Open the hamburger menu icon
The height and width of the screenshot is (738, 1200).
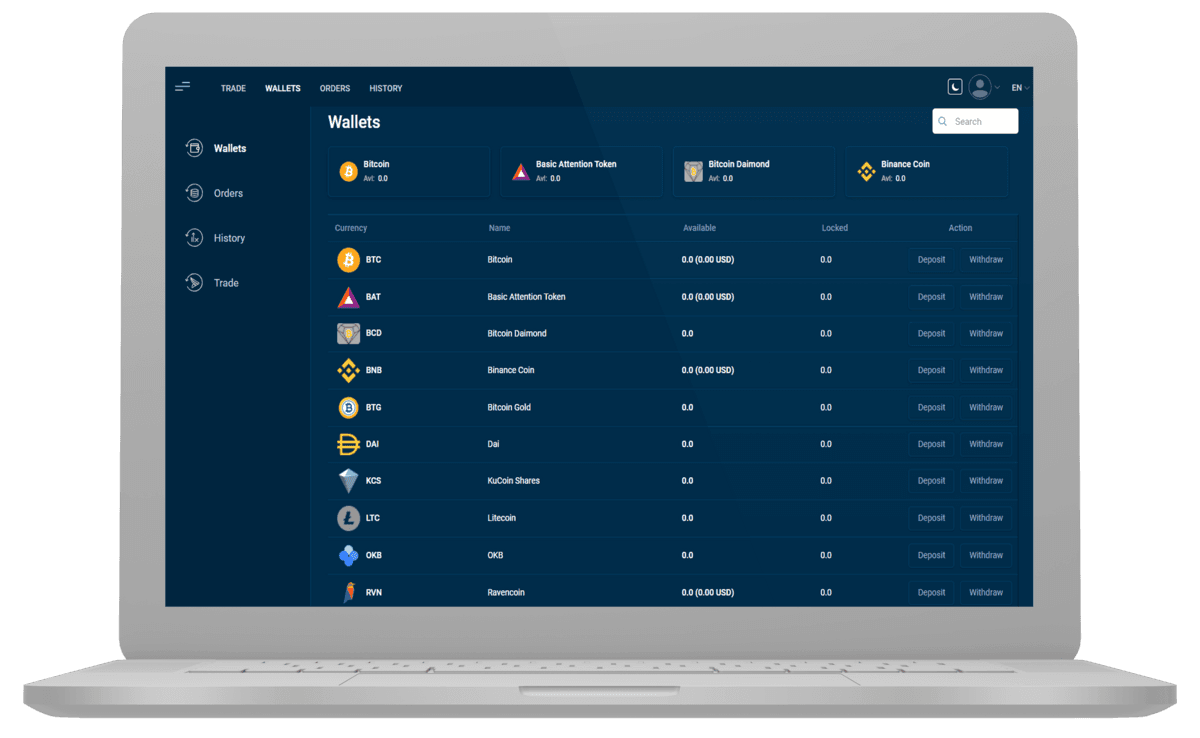point(182,87)
